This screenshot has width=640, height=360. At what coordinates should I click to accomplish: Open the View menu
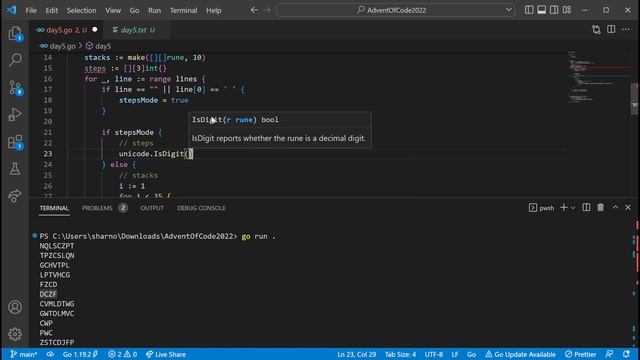(x=113, y=11)
